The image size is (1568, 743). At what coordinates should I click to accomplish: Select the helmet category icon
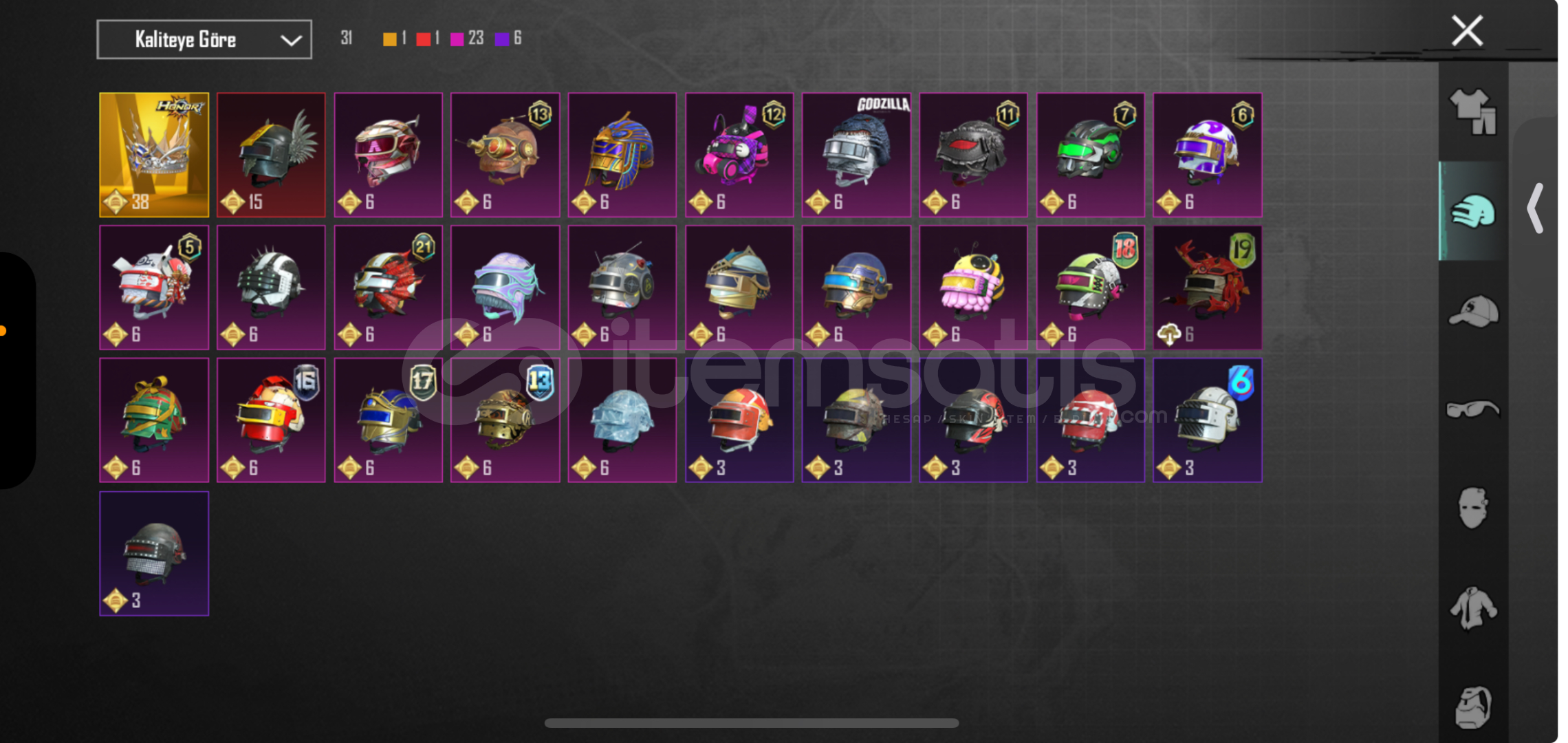pos(1472,211)
